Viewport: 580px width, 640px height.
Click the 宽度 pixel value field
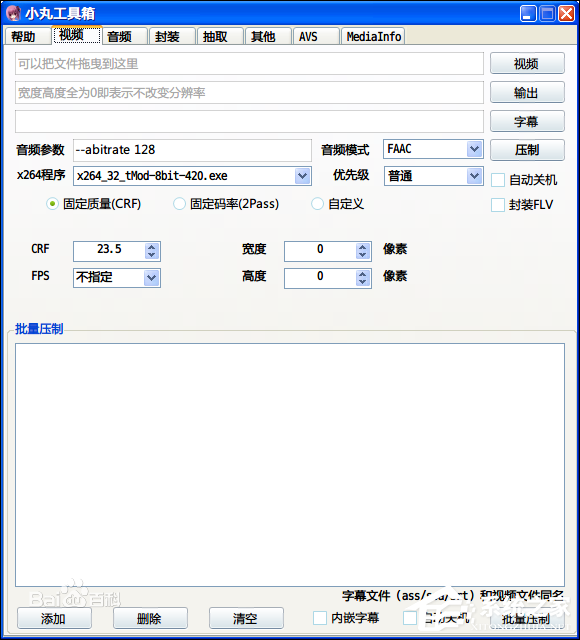(x=320, y=251)
